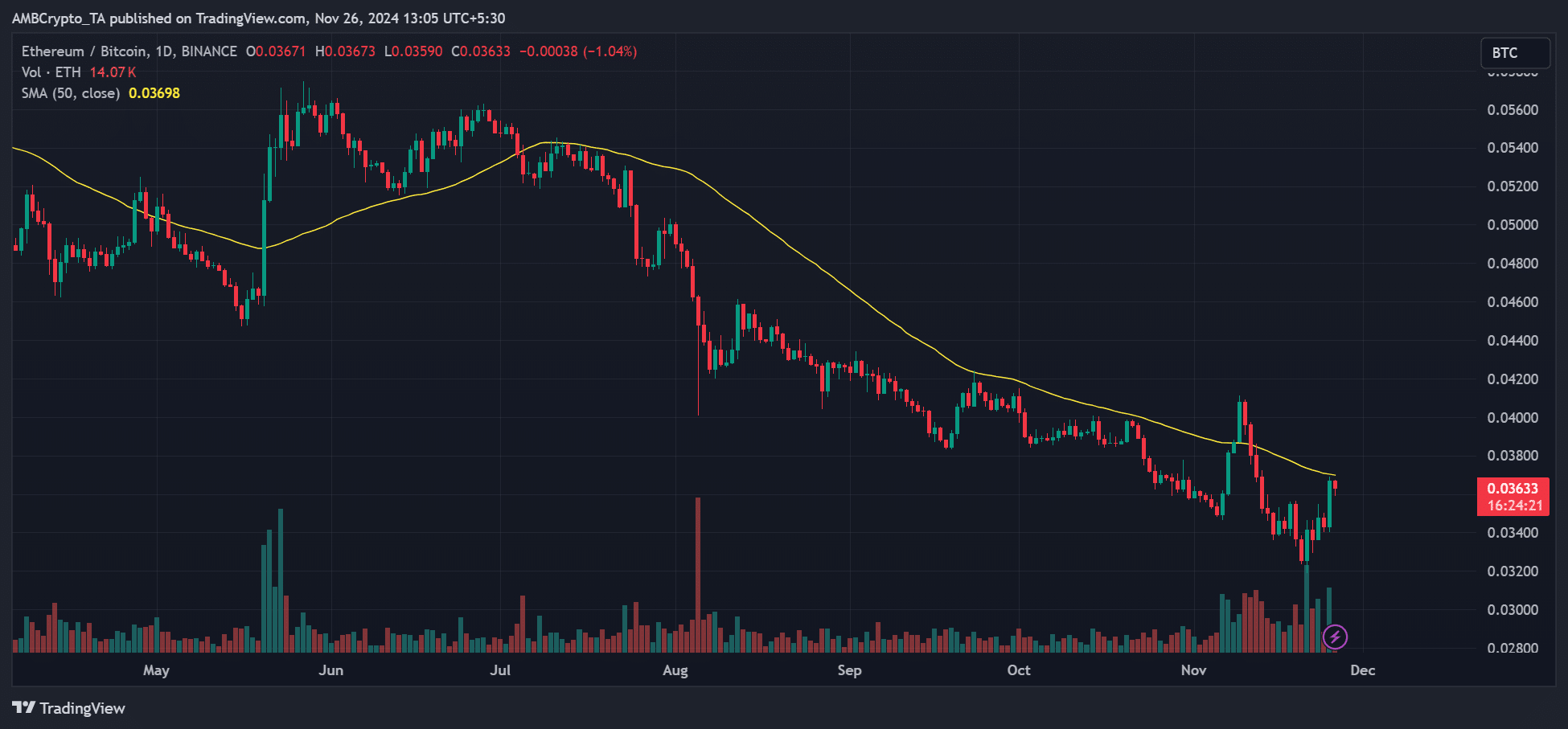Click the TradingView logo
The height and width of the screenshot is (729, 1568).
click(x=69, y=708)
